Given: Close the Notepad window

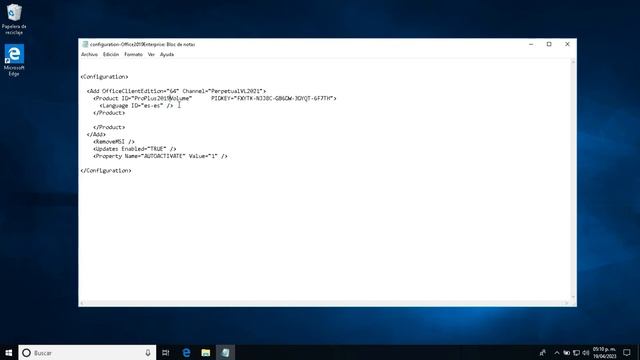Looking at the screenshot, I should 567,44.
